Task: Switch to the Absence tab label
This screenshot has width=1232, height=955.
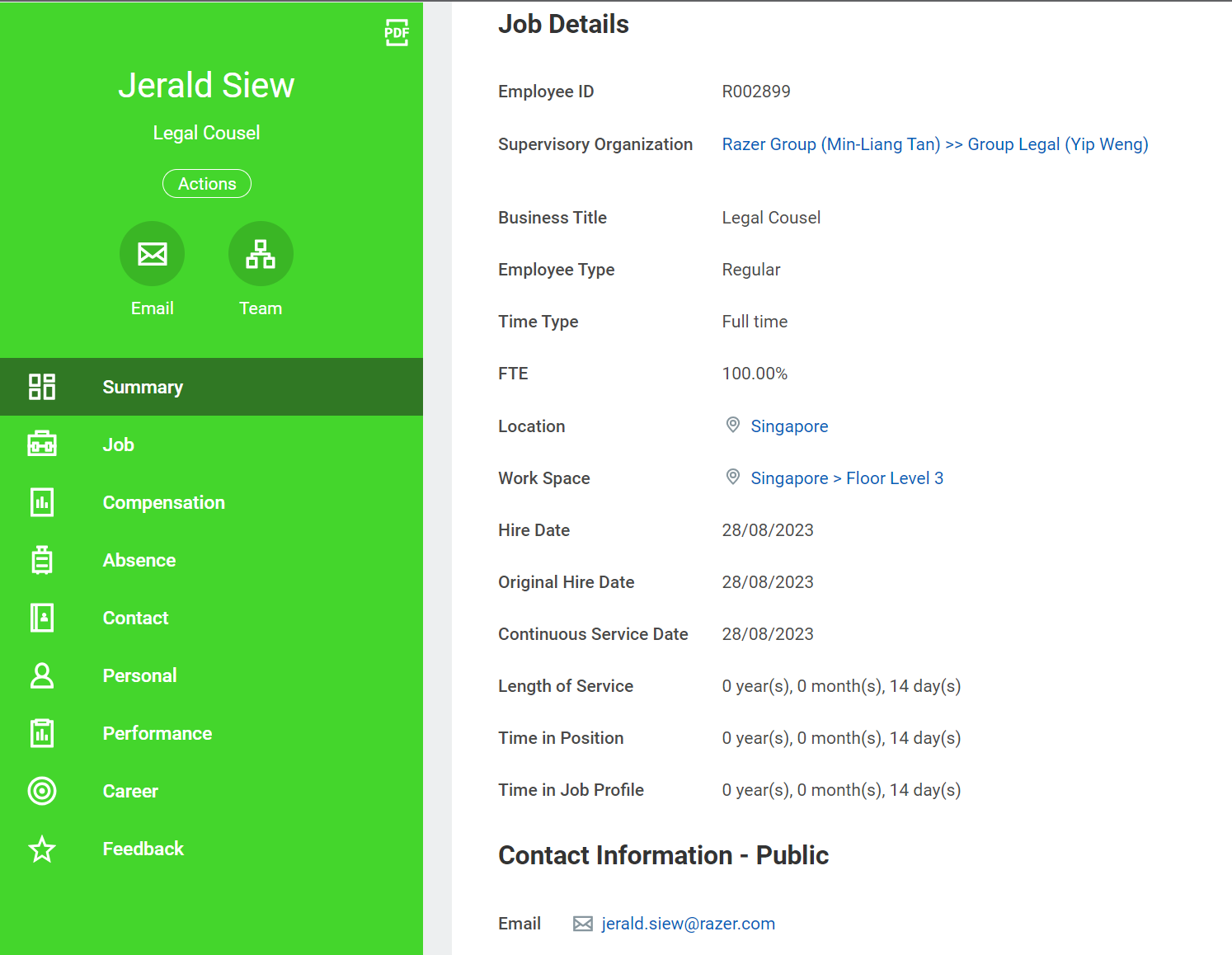Action: coord(139,560)
